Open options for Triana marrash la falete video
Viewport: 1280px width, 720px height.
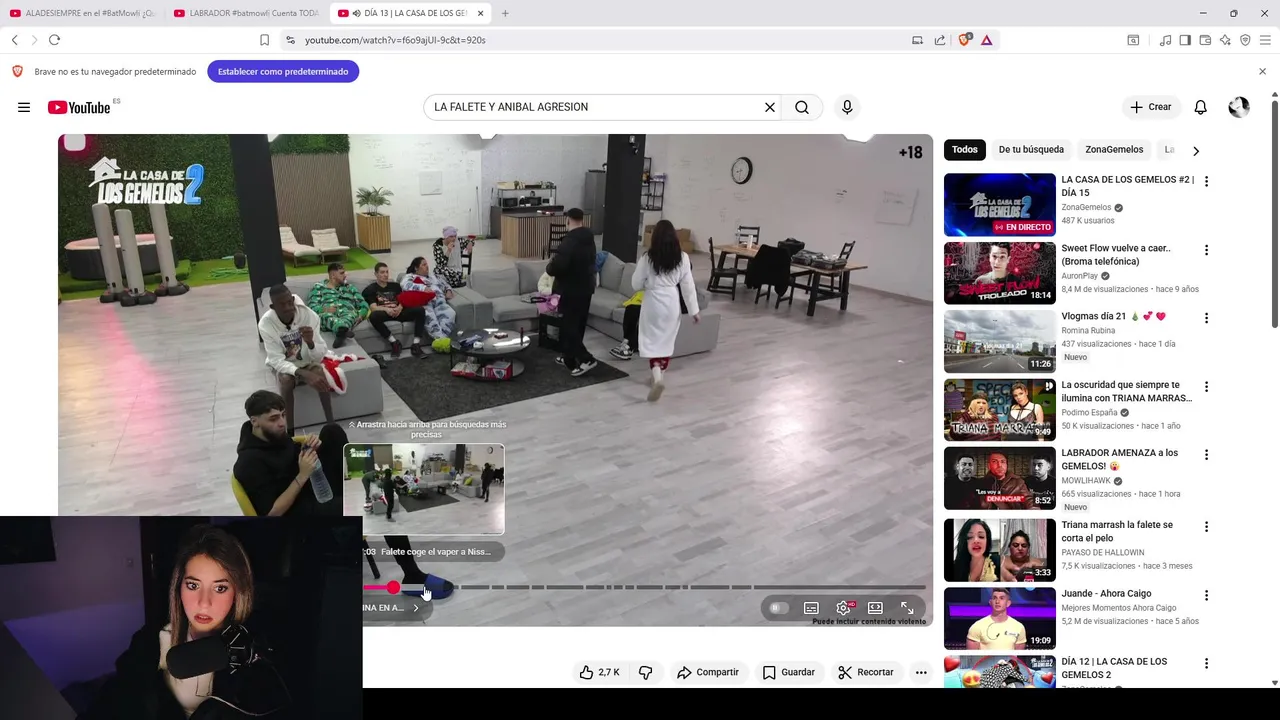tap(1206, 526)
